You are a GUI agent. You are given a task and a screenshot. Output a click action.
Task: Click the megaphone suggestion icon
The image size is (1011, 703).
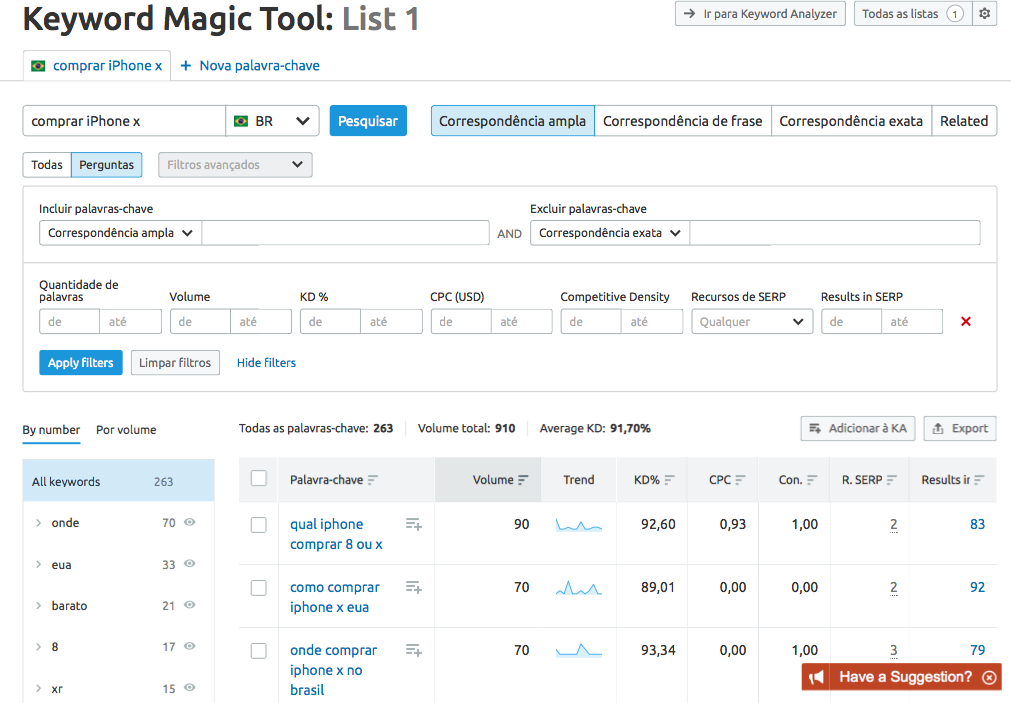coord(816,677)
